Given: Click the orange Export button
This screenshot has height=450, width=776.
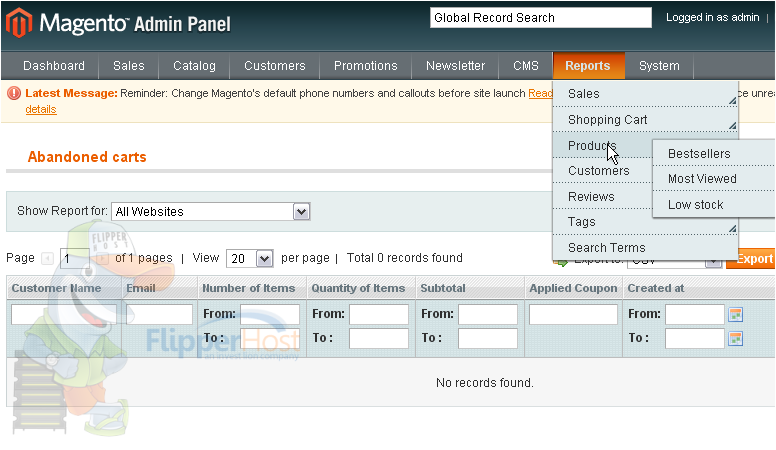Looking at the screenshot, I should (751, 258).
